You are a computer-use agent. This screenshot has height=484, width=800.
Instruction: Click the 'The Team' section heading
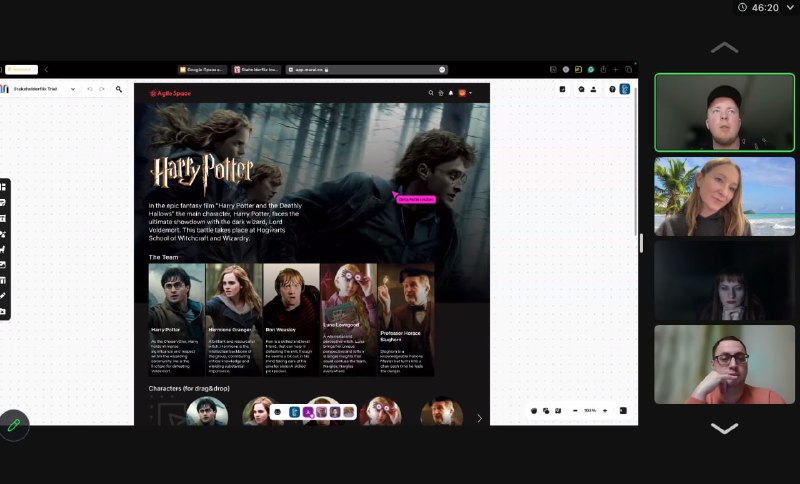163,257
